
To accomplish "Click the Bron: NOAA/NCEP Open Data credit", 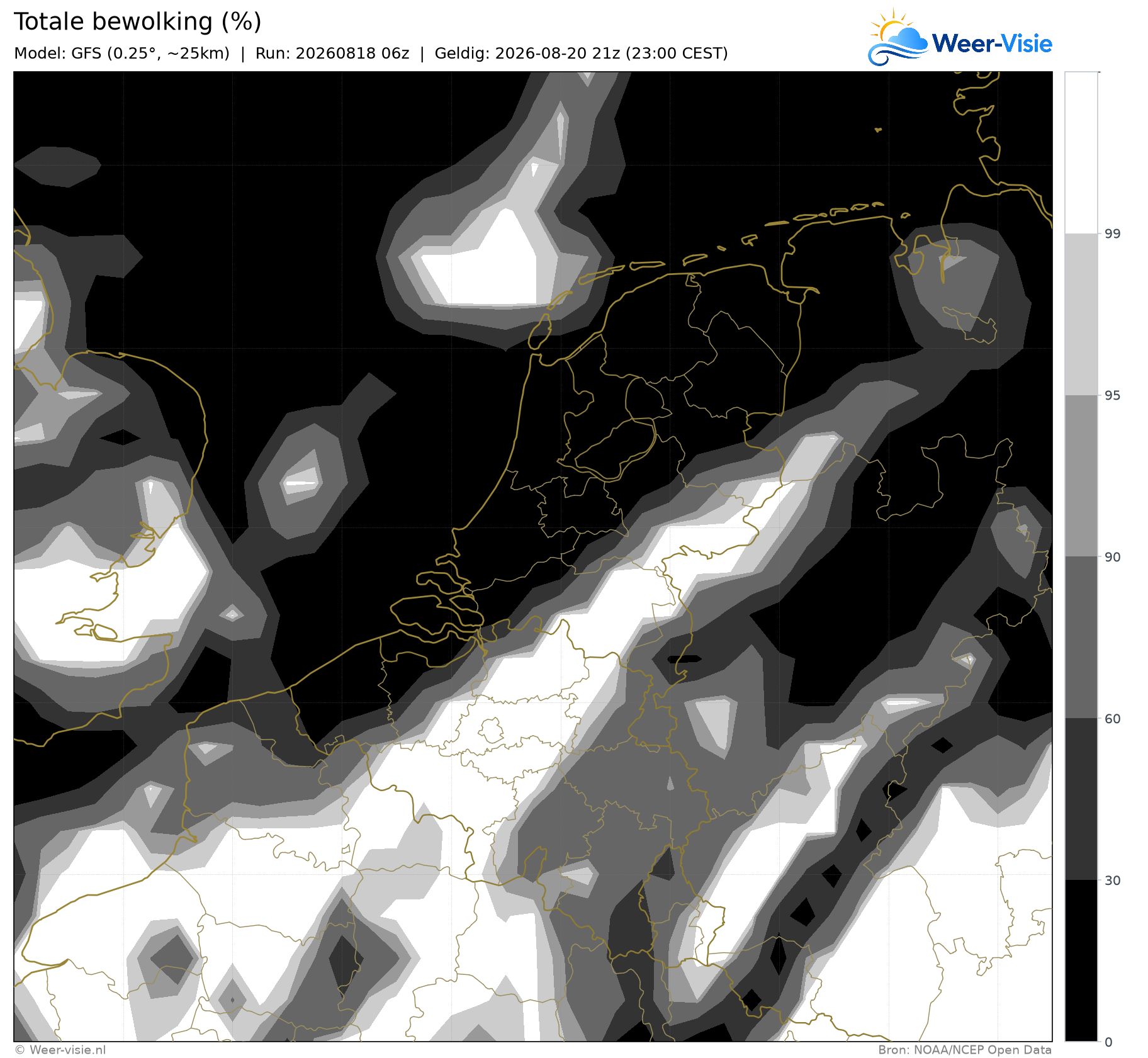I will coord(965,1050).
